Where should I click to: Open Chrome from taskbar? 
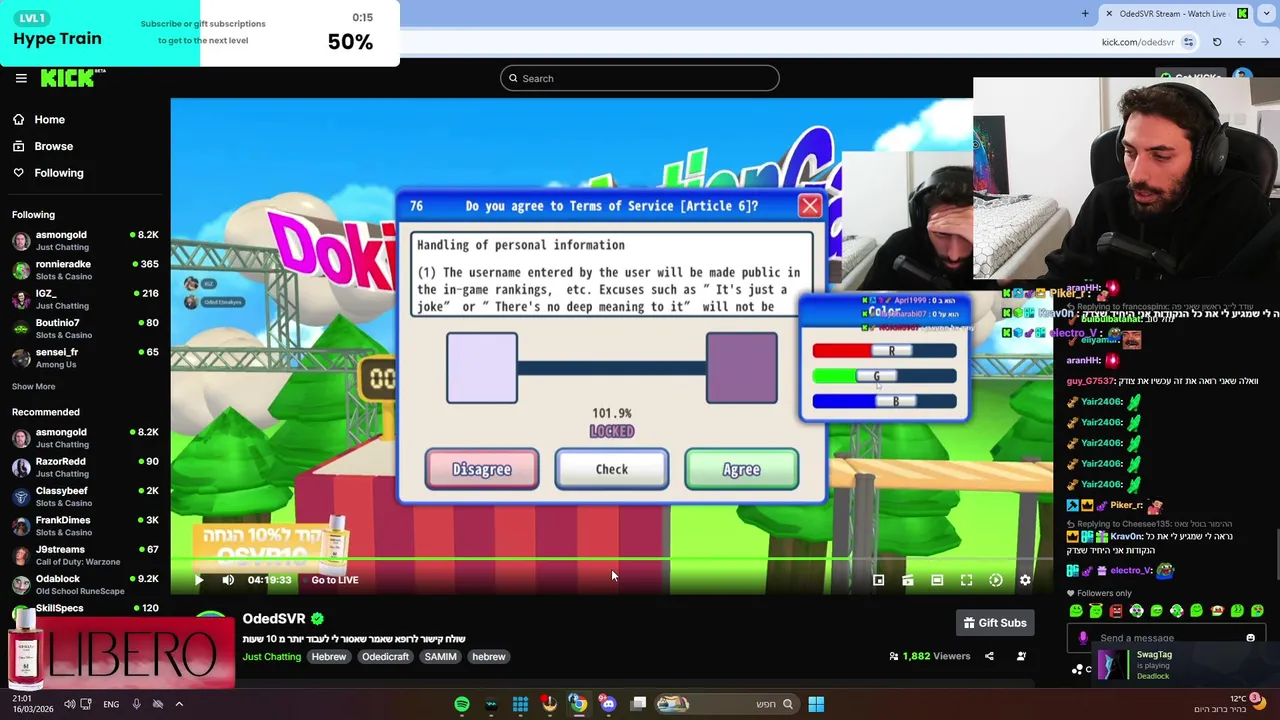[578, 704]
